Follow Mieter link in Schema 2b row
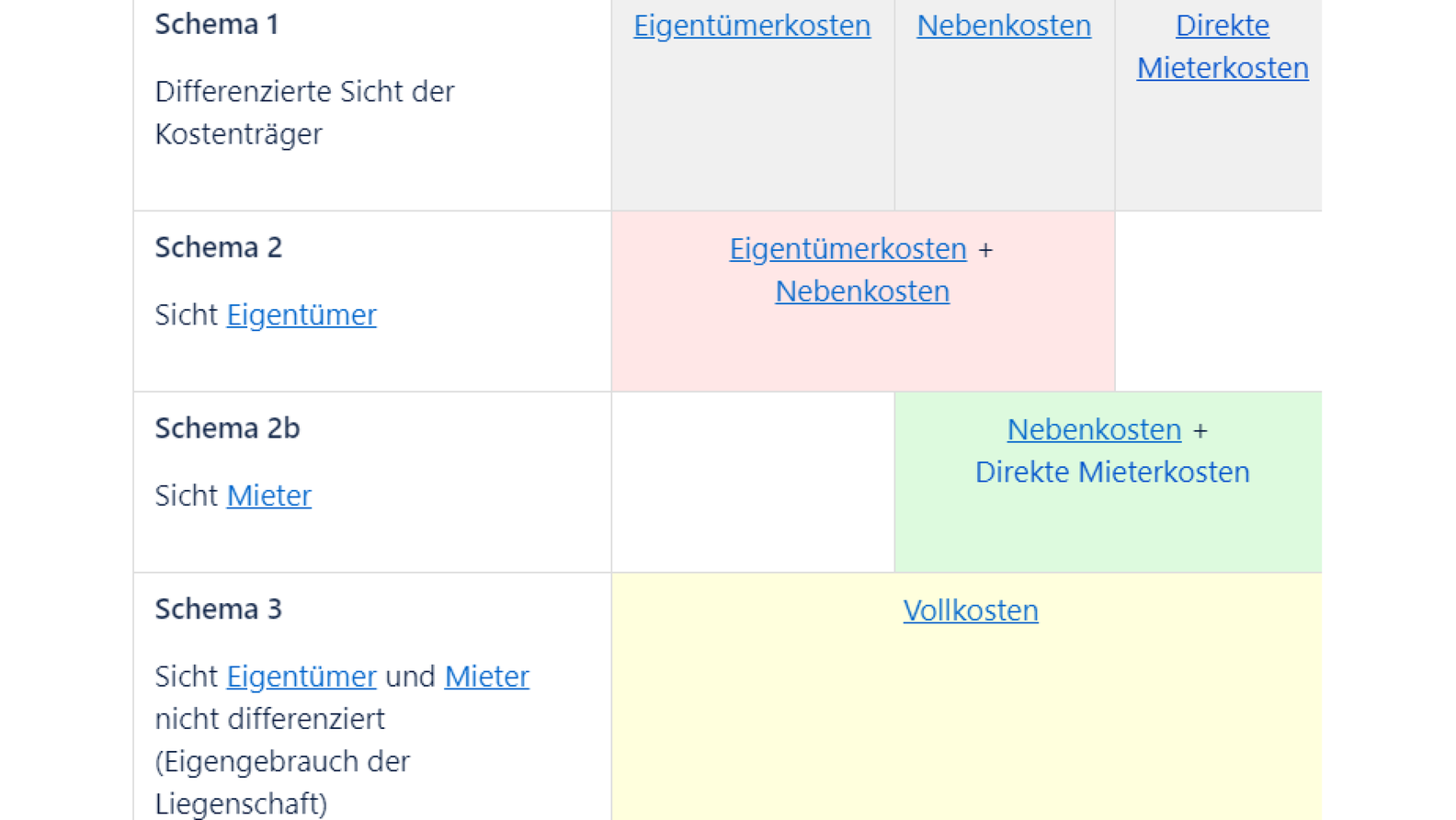1456x820 pixels. coord(268,496)
